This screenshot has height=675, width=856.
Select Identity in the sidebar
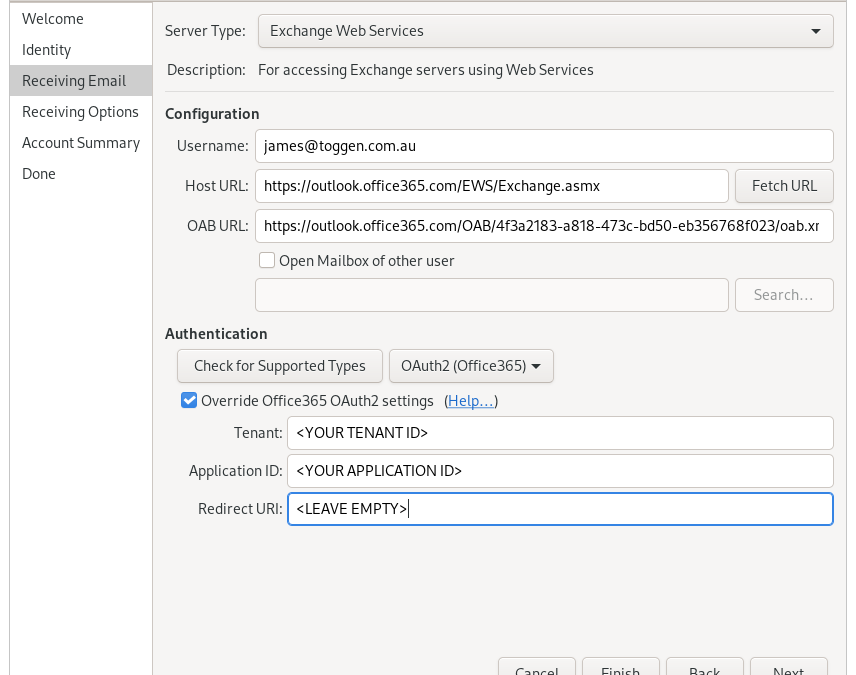pos(47,50)
